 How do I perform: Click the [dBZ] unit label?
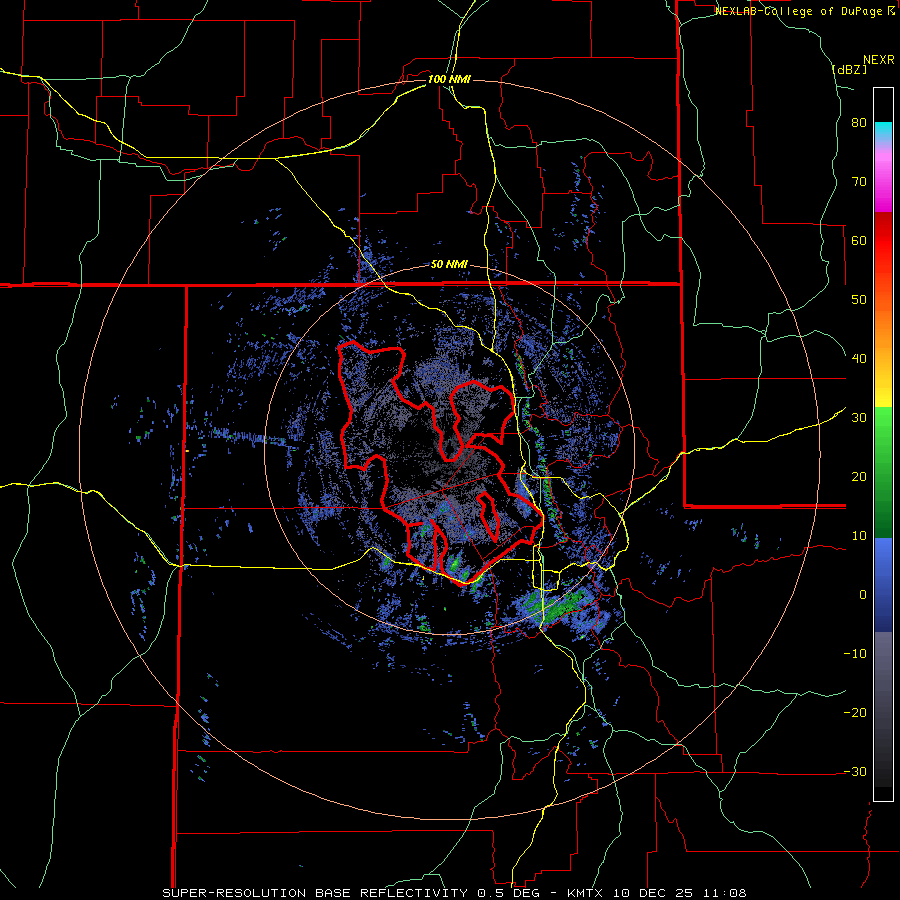click(849, 69)
